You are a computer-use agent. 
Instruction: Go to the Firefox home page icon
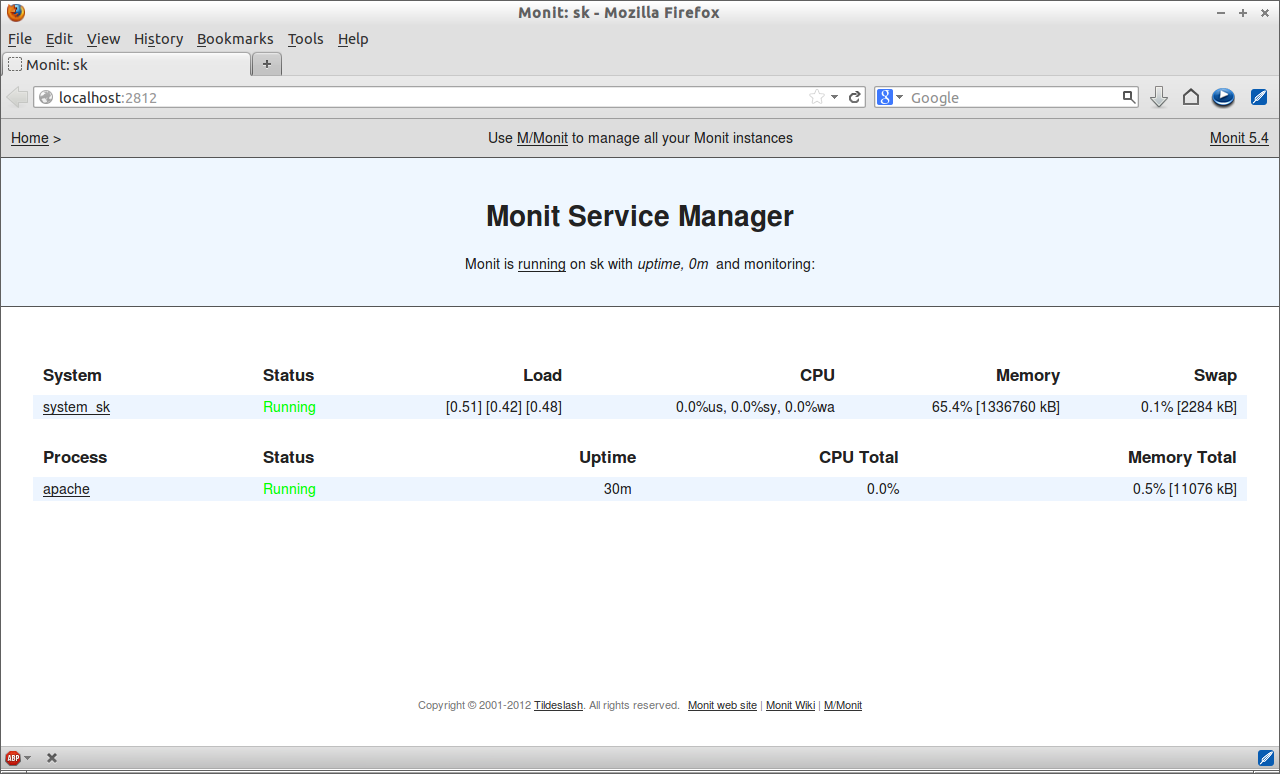pyautogui.click(x=1190, y=97)
